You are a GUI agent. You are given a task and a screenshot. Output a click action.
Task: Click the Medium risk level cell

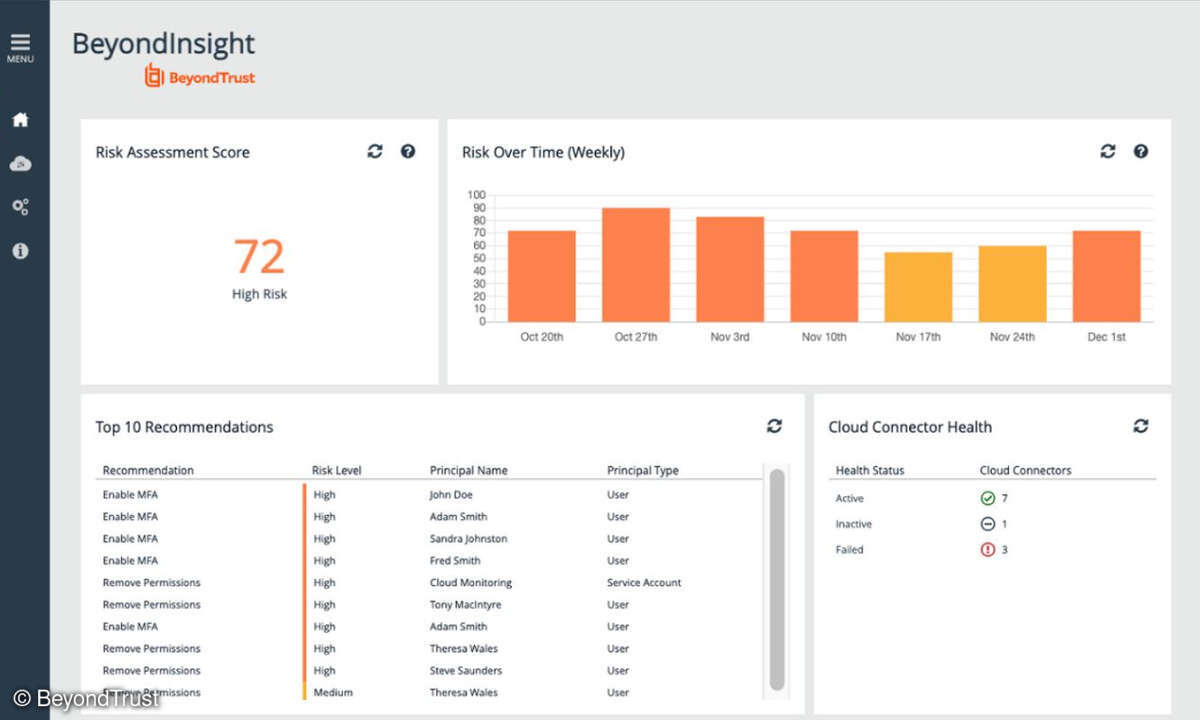(333, 693)
